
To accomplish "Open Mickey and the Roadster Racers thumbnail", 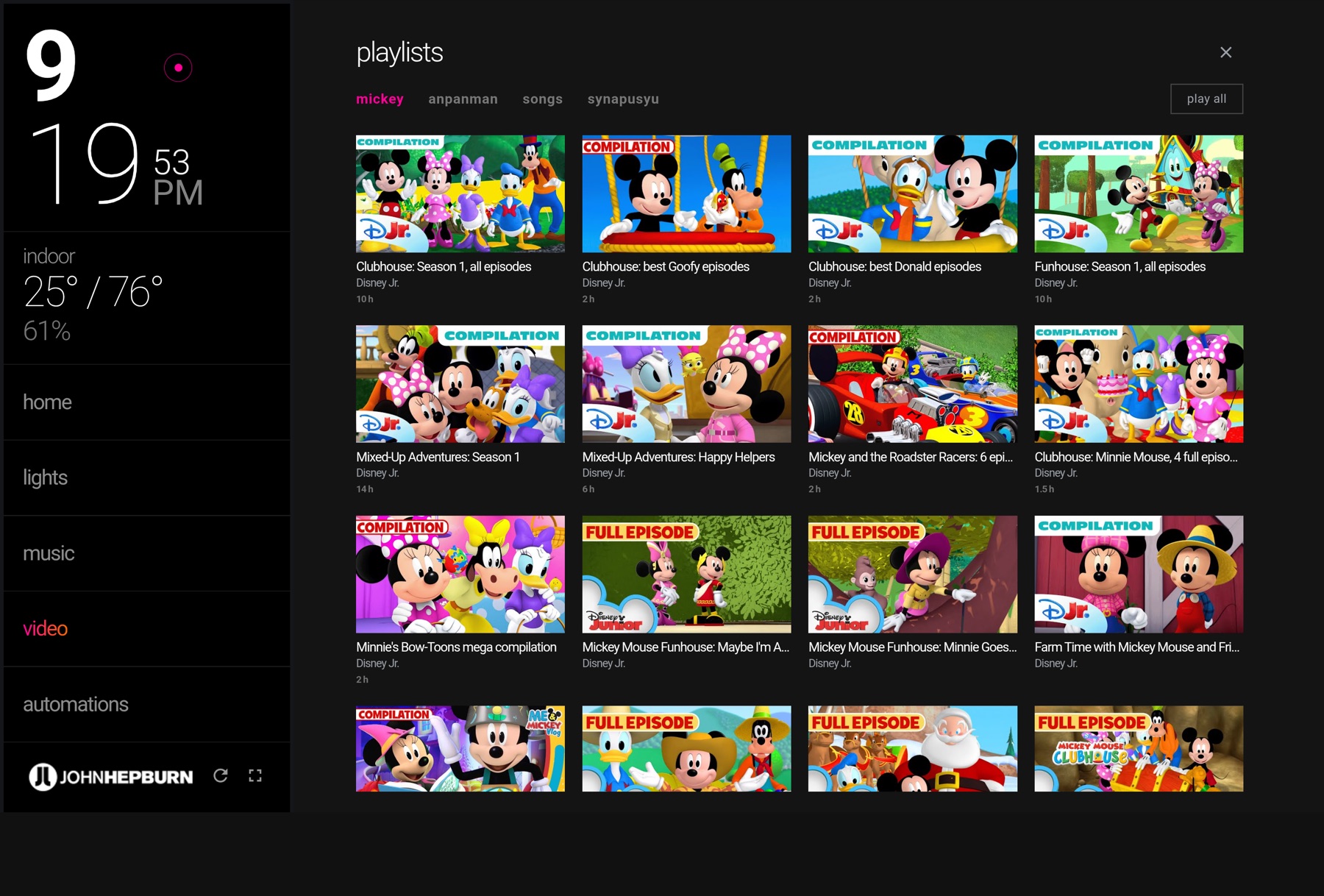I will coord(913,384).
